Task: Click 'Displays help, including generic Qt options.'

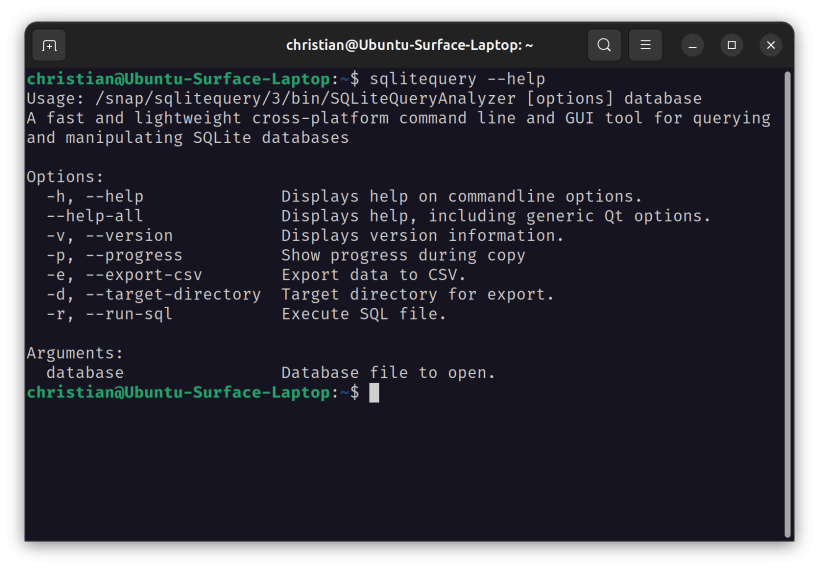Action: point(496,216)
